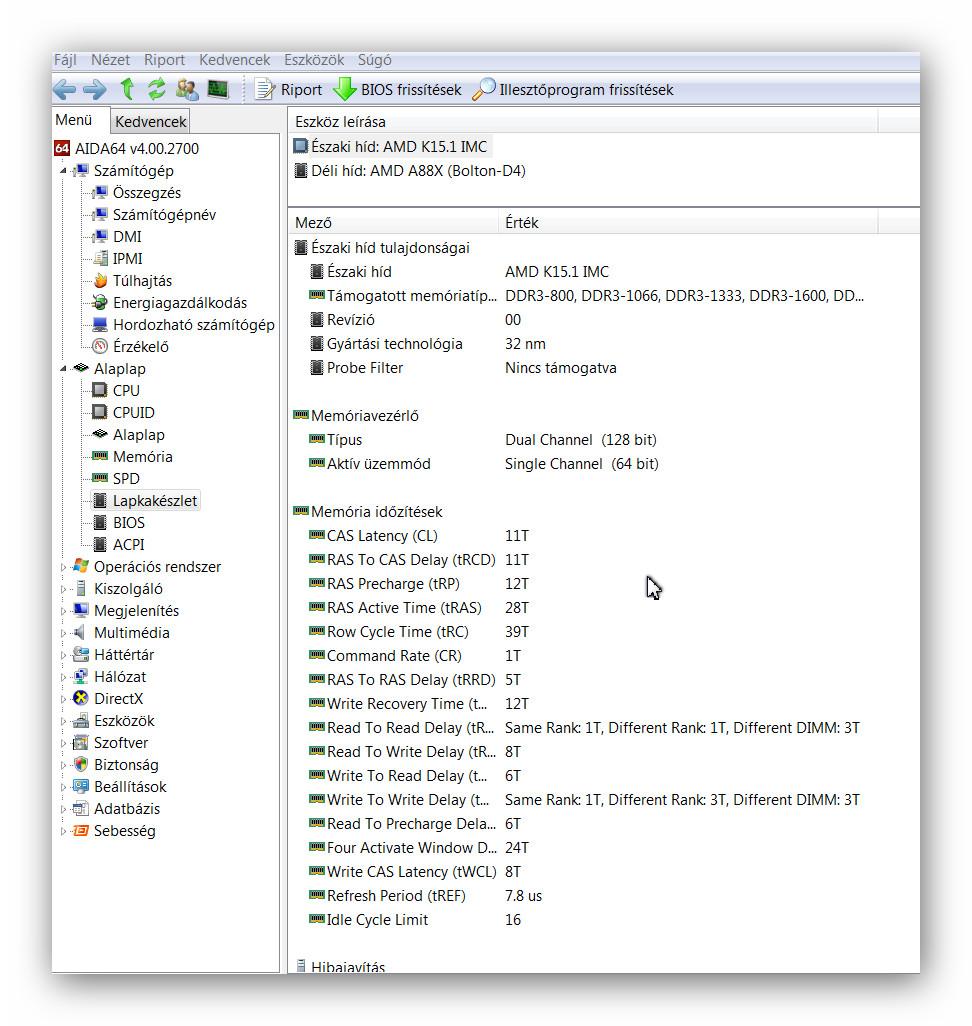Select Alaplap child item under Alaplap
This screenshot has width=972, height=1026.
point(139,434)
